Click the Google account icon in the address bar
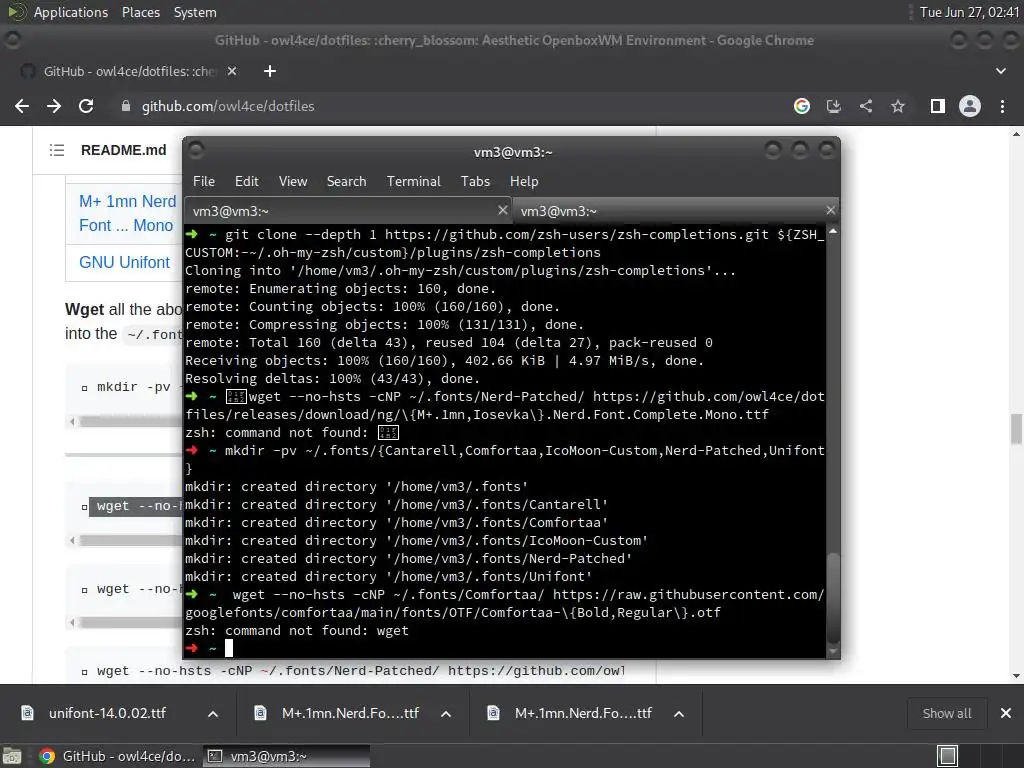1024x768 pixels. [802, 106]
